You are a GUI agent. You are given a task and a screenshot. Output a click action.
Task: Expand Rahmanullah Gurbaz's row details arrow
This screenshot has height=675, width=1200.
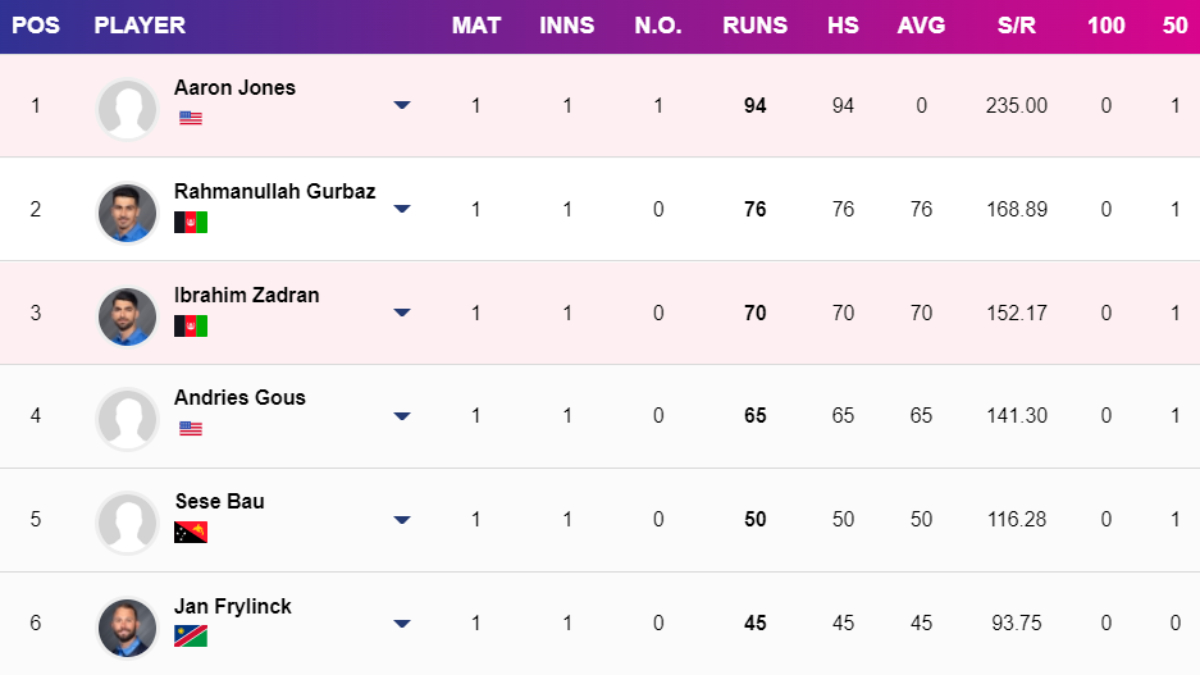tap(402, 209)
